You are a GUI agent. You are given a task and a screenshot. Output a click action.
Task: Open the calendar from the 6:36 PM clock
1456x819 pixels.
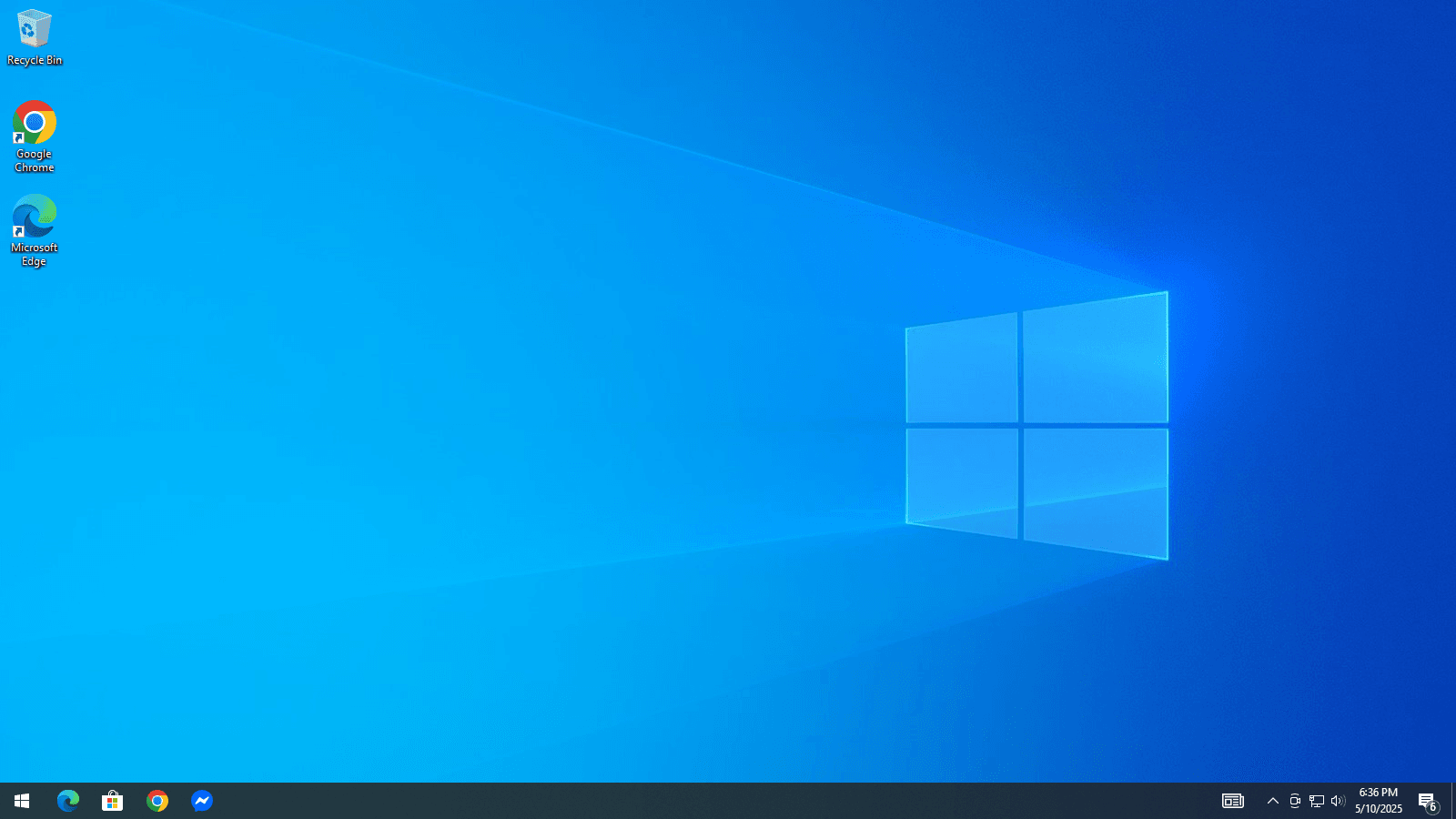(x=1378, y=801)
